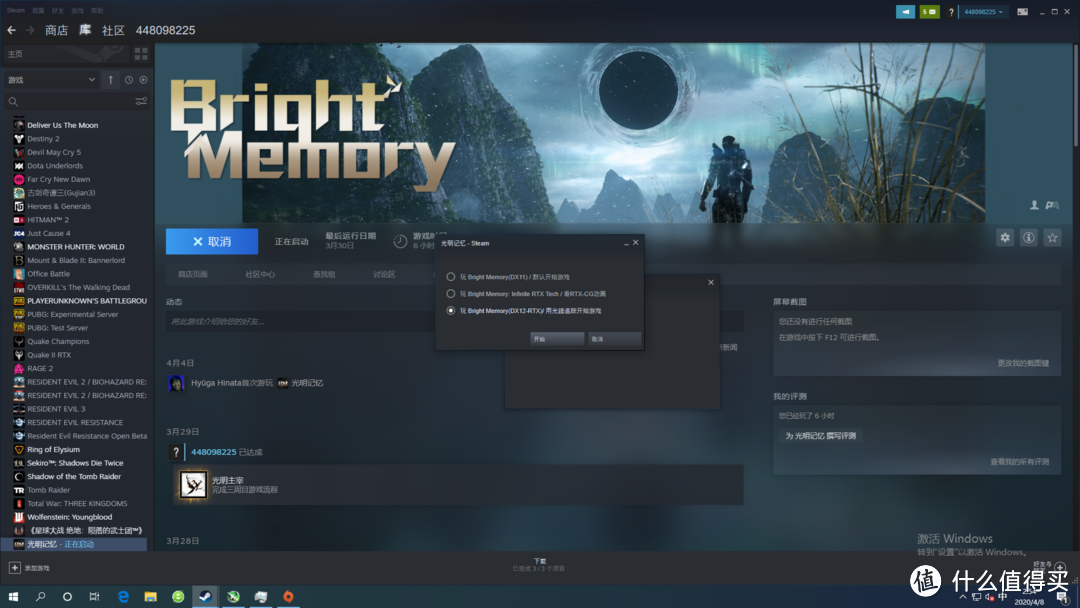Image resolution: width=1080 pixels, height=608 pixels.
Task: Open the game information icon
Action: pyautogui.click(x=1028, y=238)
